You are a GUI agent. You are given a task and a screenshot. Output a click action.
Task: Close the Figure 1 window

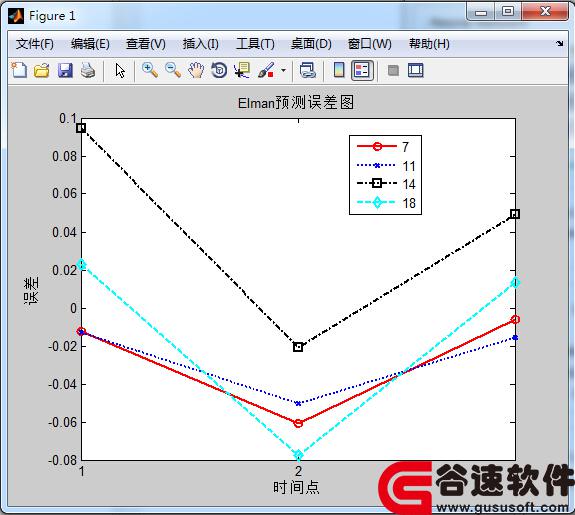(x=545, y=12)
